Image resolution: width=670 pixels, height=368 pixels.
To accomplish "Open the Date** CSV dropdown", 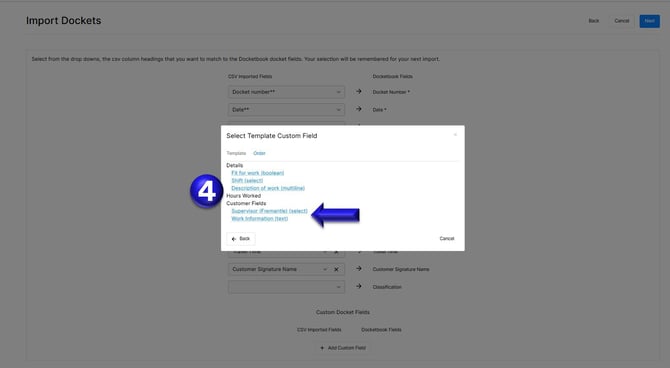I will pos(286,110).
